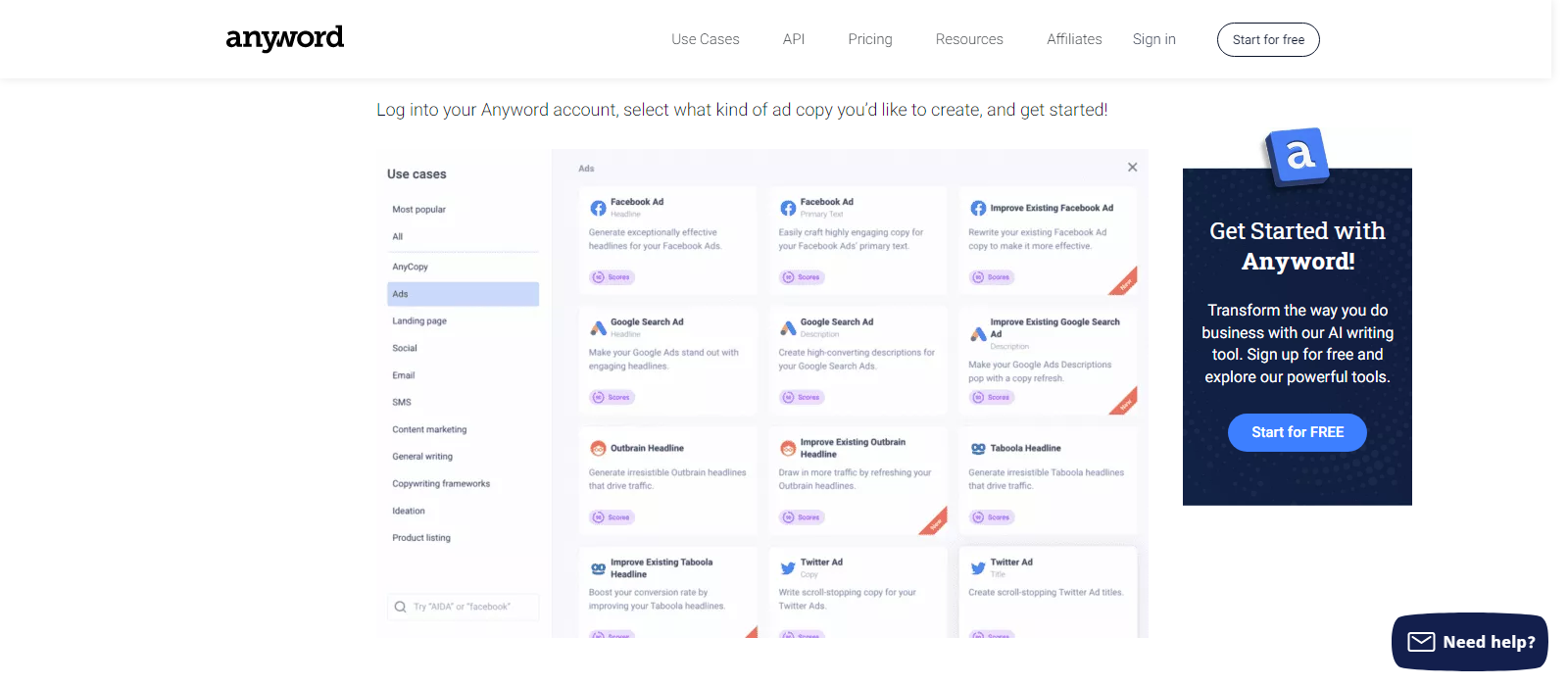Click Scores badge on Google Search Ad Description card

(803, 397)
